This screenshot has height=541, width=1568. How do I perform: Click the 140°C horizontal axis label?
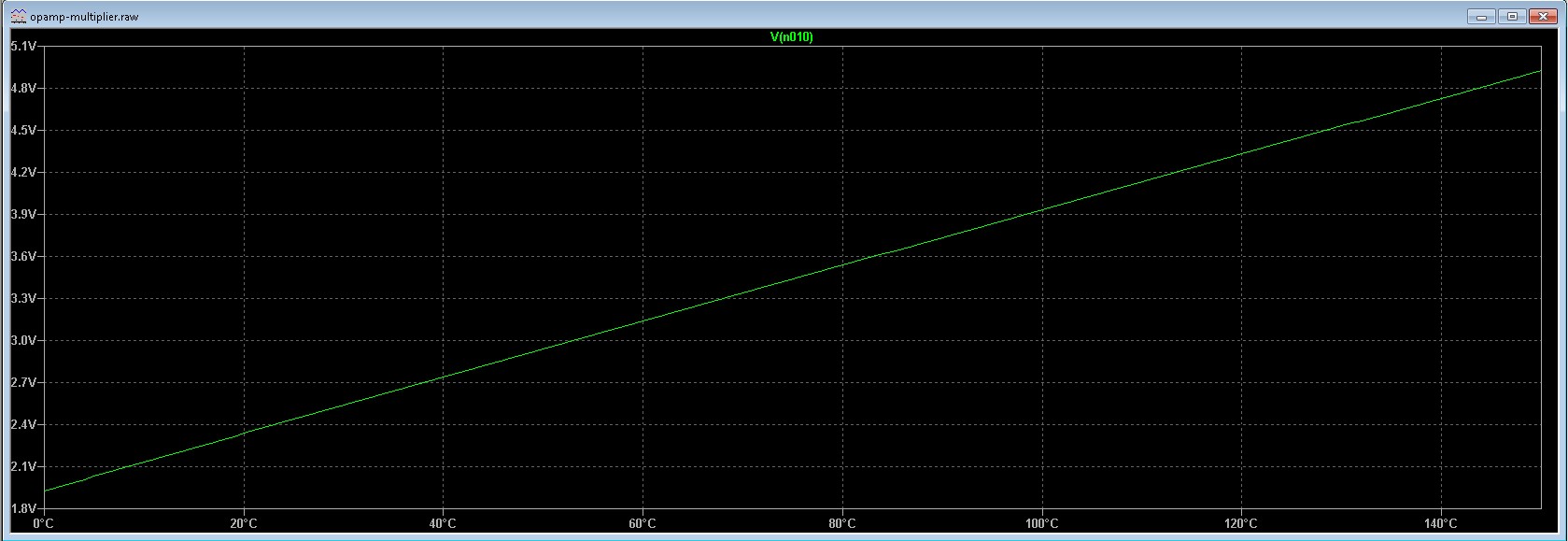(1441, 523)
